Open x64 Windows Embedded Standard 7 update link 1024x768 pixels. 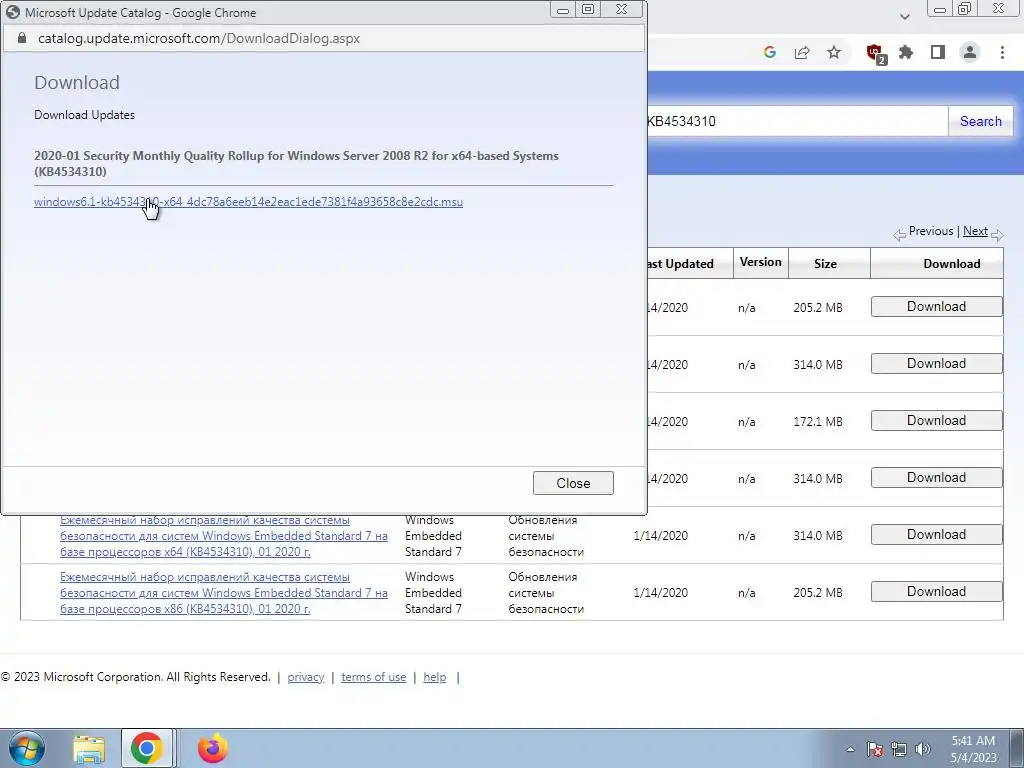point(223,536)
